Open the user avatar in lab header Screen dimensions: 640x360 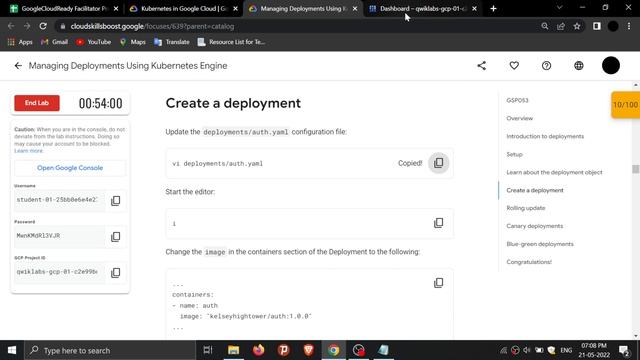(611, 66)
